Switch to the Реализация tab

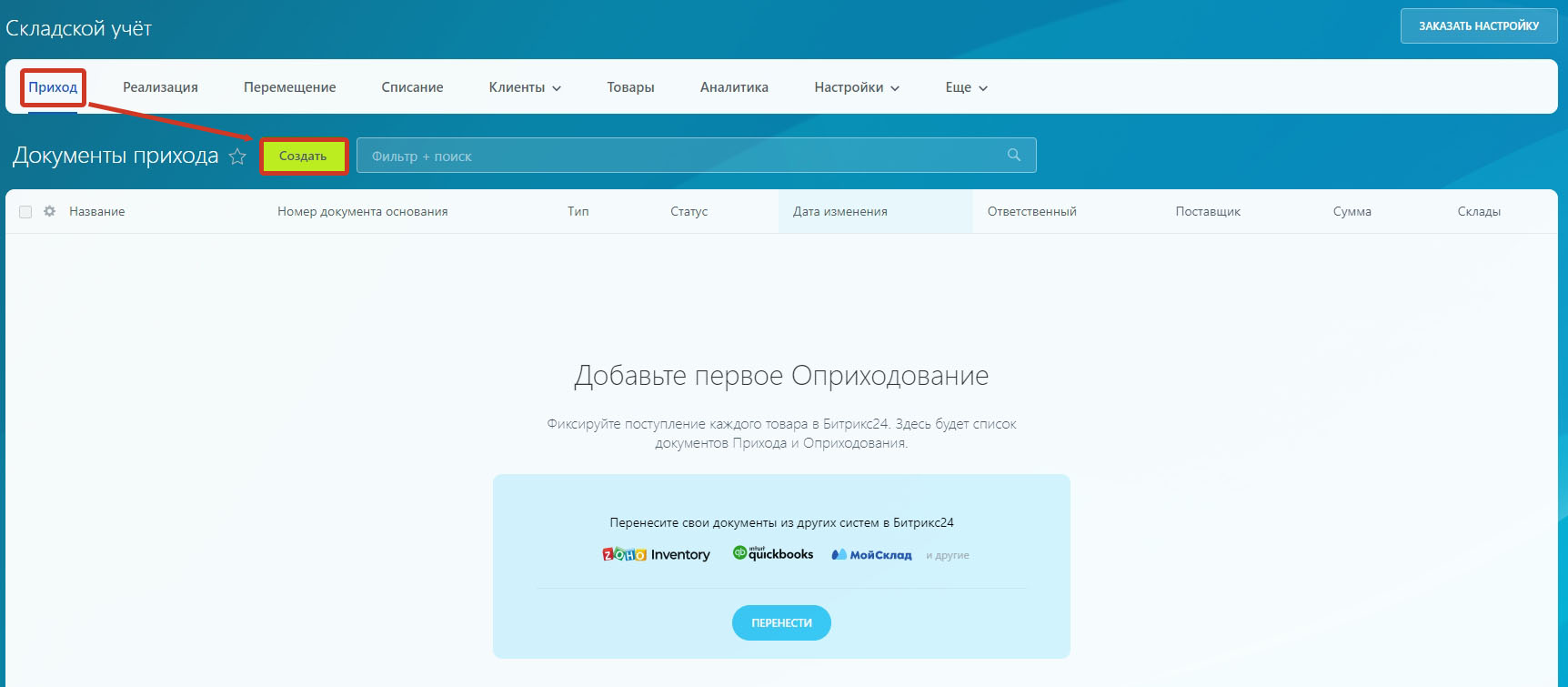pos(160,87)
